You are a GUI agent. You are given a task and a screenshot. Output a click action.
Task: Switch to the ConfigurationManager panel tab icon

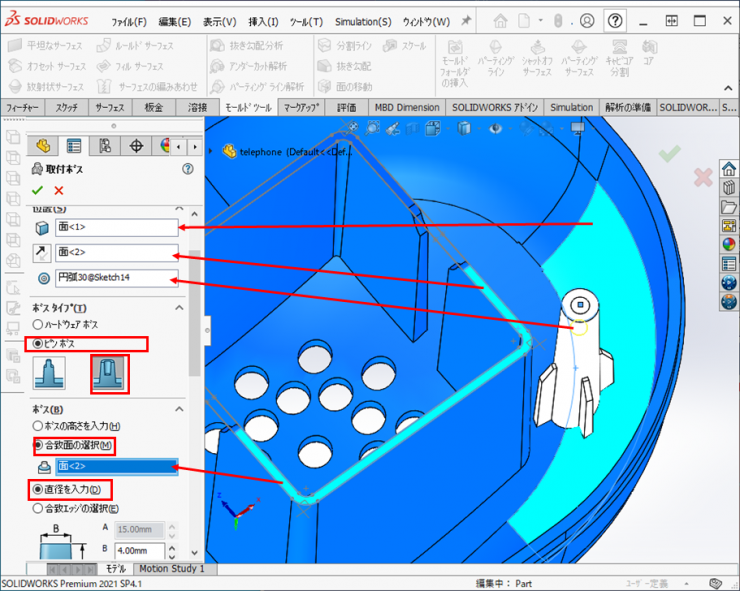coord(105,146)
